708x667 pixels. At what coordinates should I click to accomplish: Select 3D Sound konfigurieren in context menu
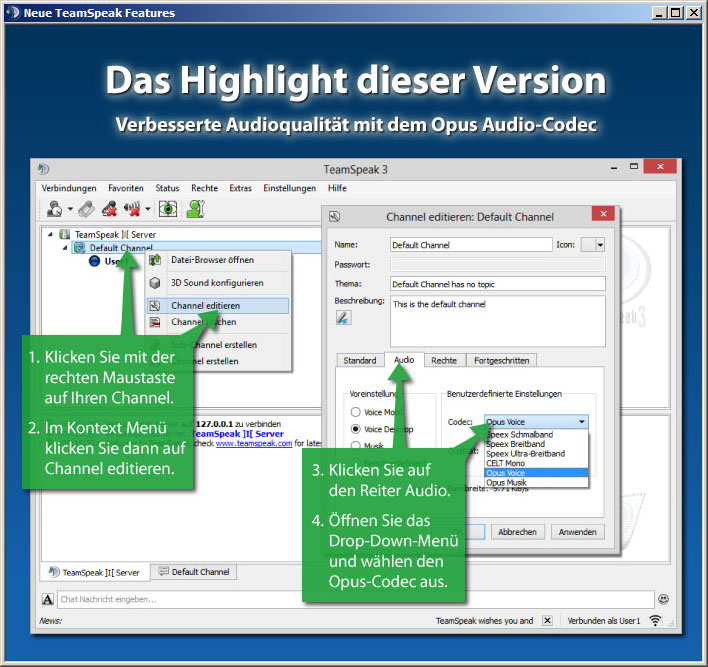(218, 283)
